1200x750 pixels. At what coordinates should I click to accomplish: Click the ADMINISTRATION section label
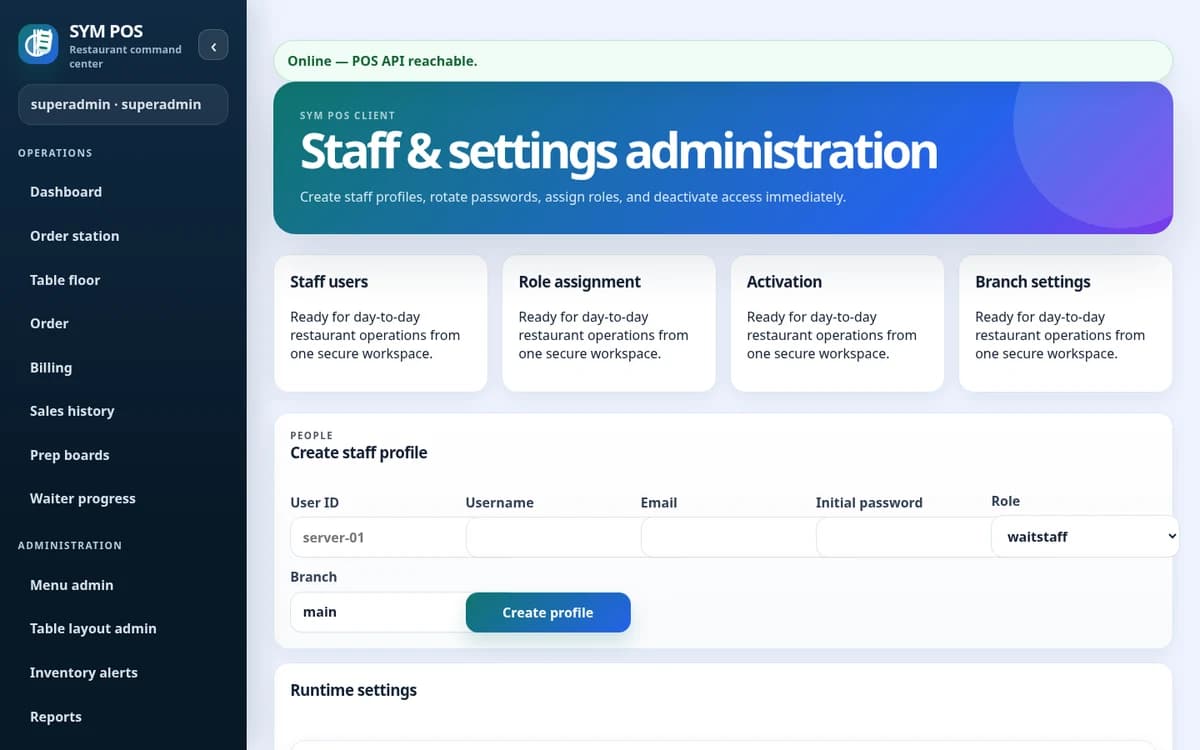click(70, 546)
